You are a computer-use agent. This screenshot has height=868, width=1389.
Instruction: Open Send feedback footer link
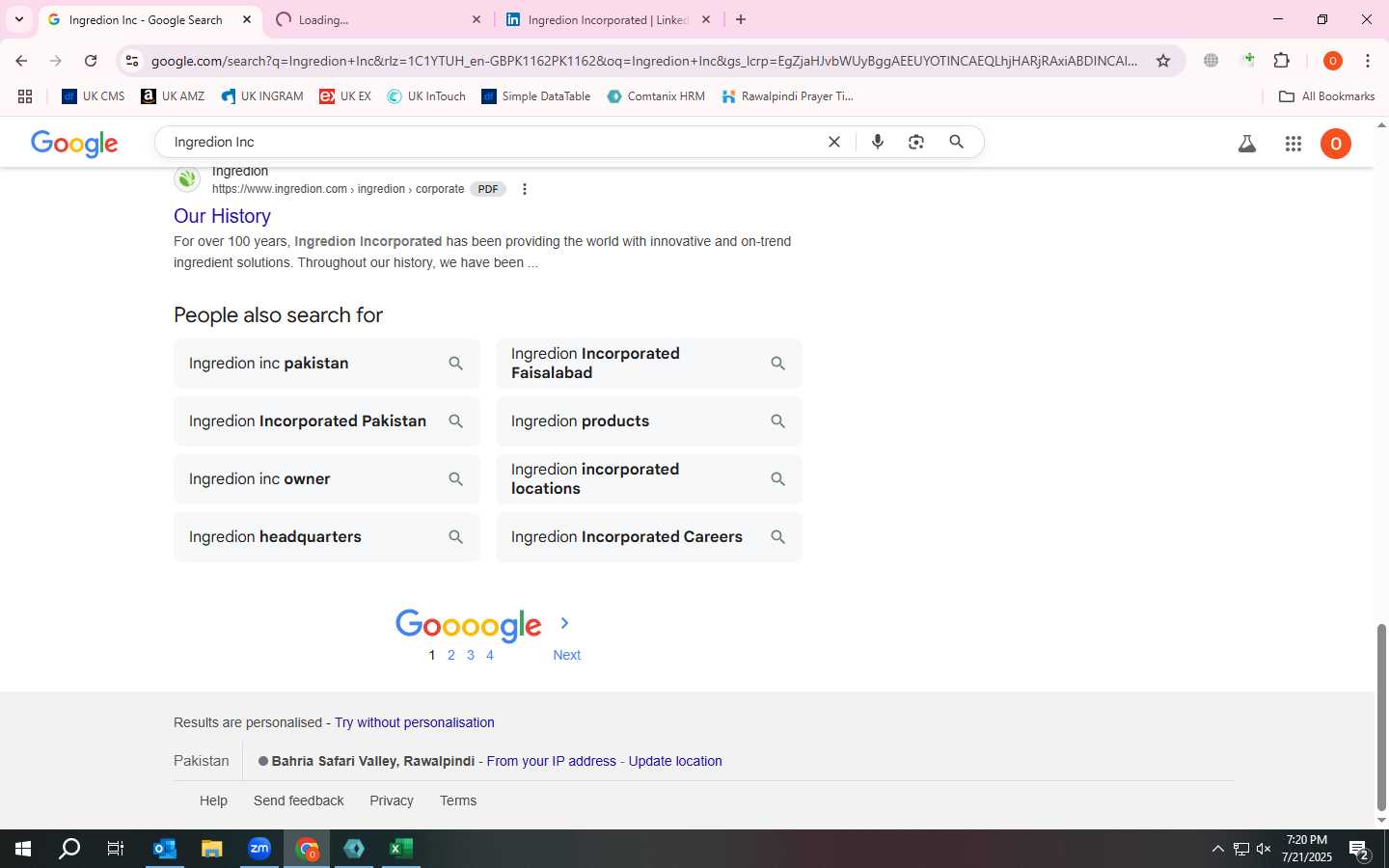coord(298,800)
